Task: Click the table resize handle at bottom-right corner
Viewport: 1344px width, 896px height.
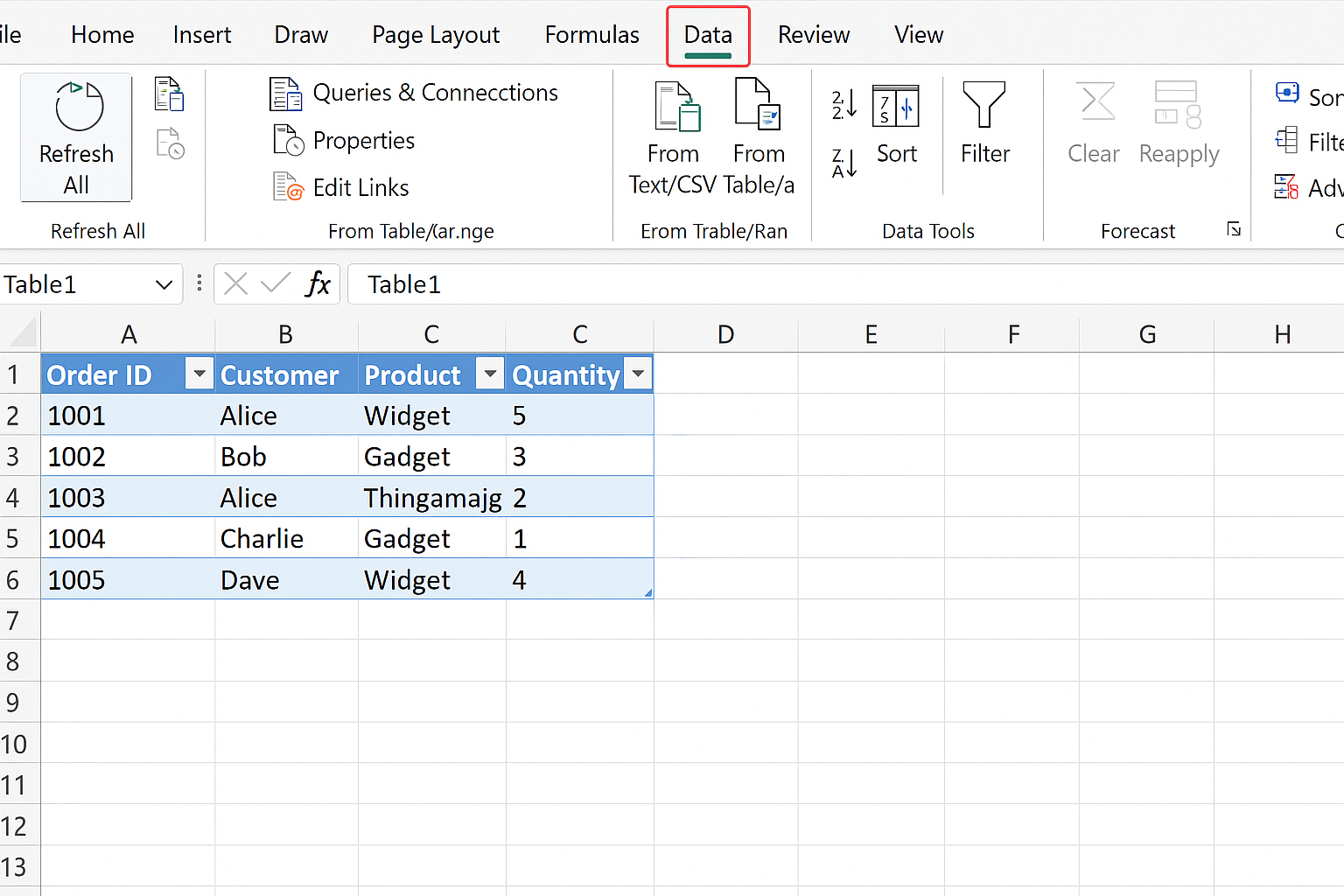Action: click(x=648, y=593)
